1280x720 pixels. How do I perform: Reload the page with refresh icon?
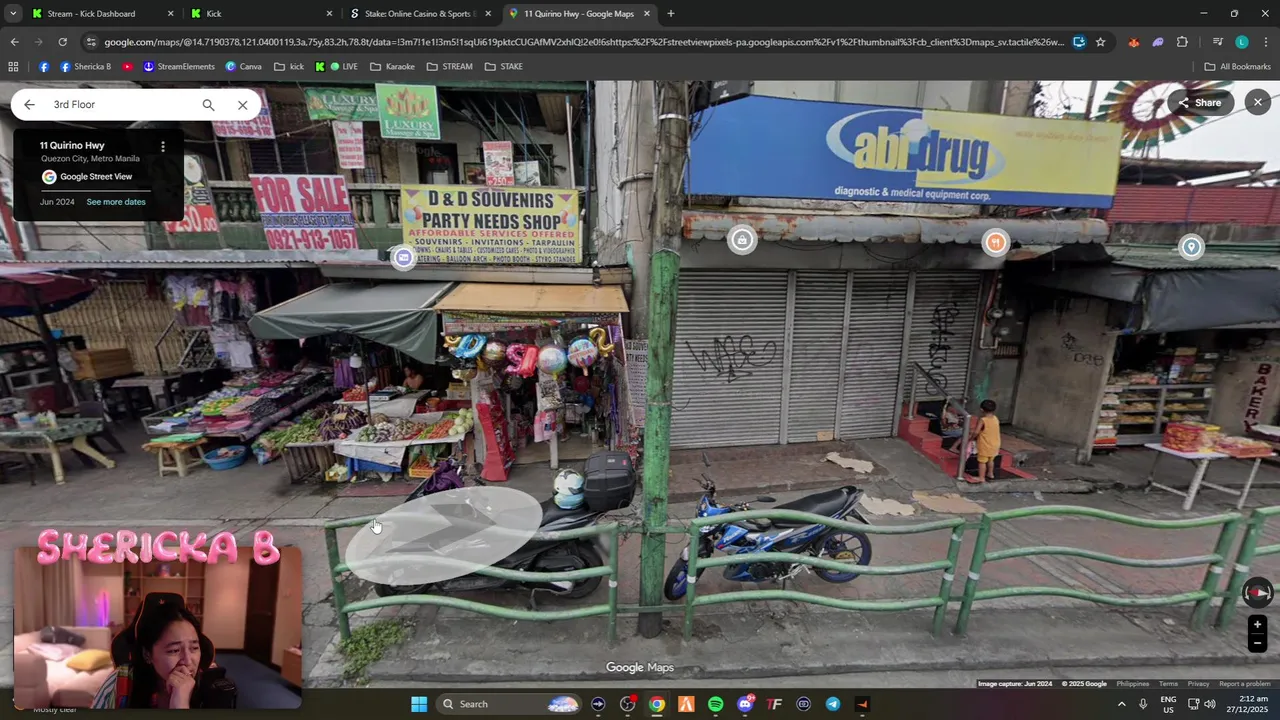click(x=62, y=42)
